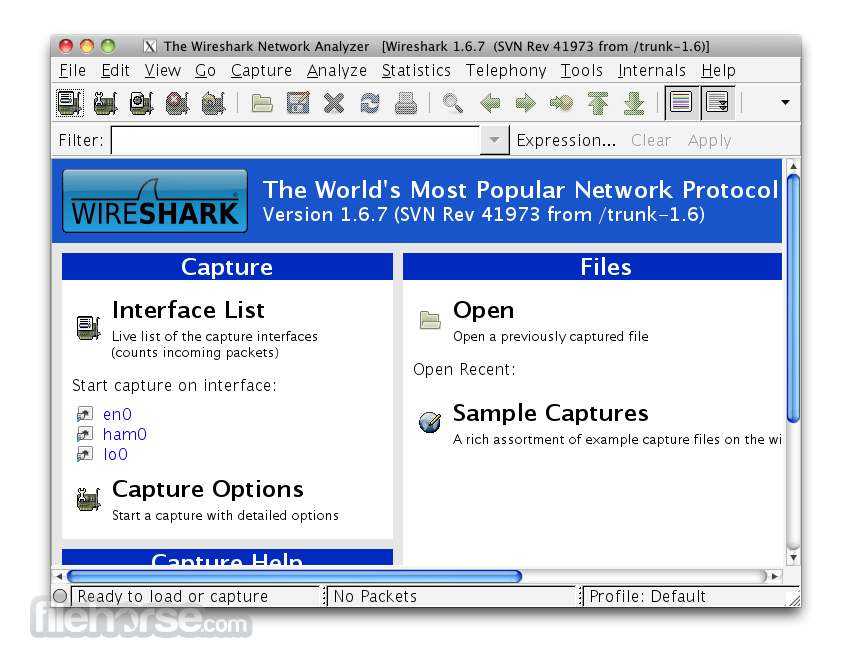Toggle auto scroll during live capture
Screen dimensions: 851x668
click(717, 102)
